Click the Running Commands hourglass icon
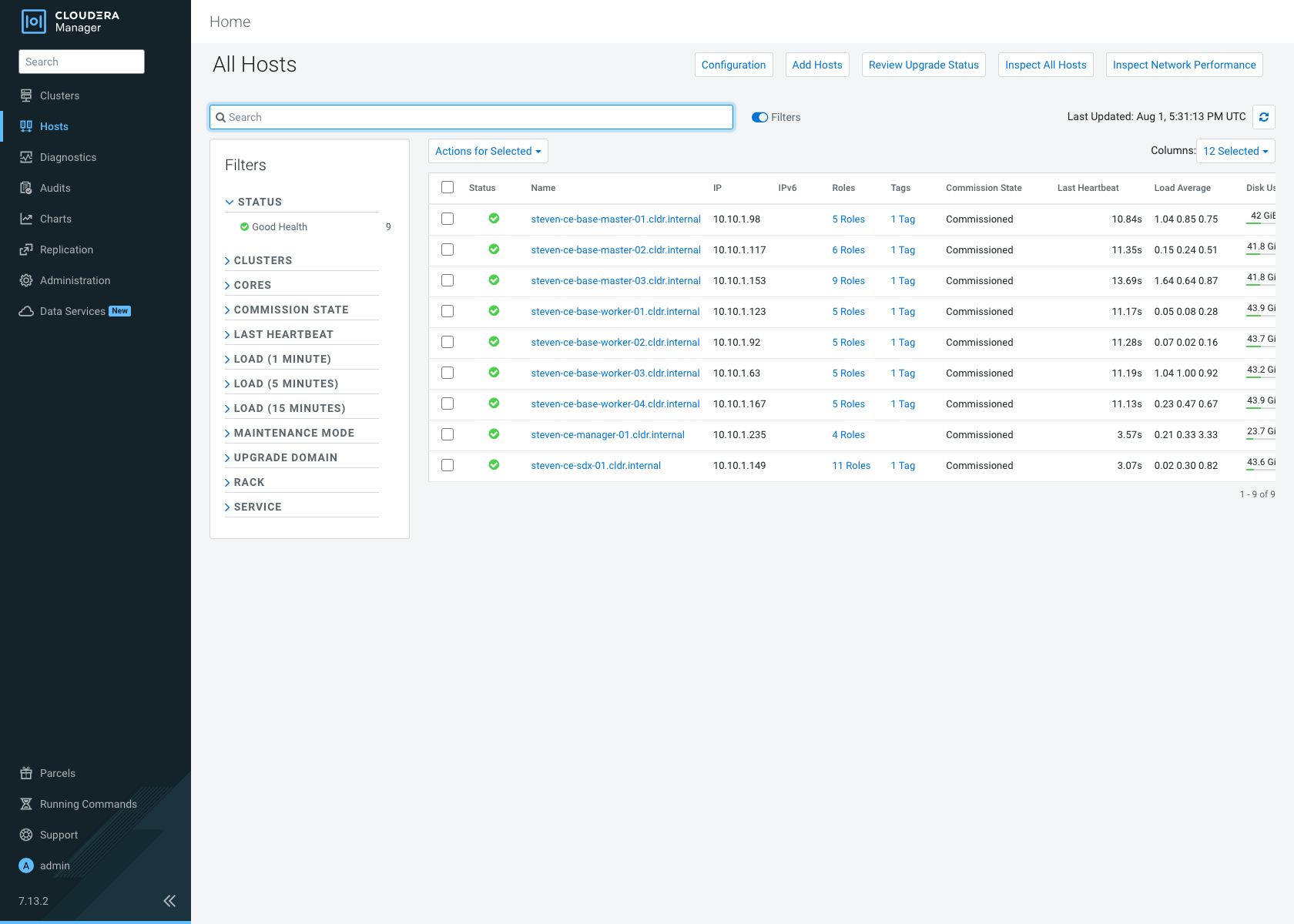Image resolution: width=1294 pixels, height=924 pixels. [26, 804]
